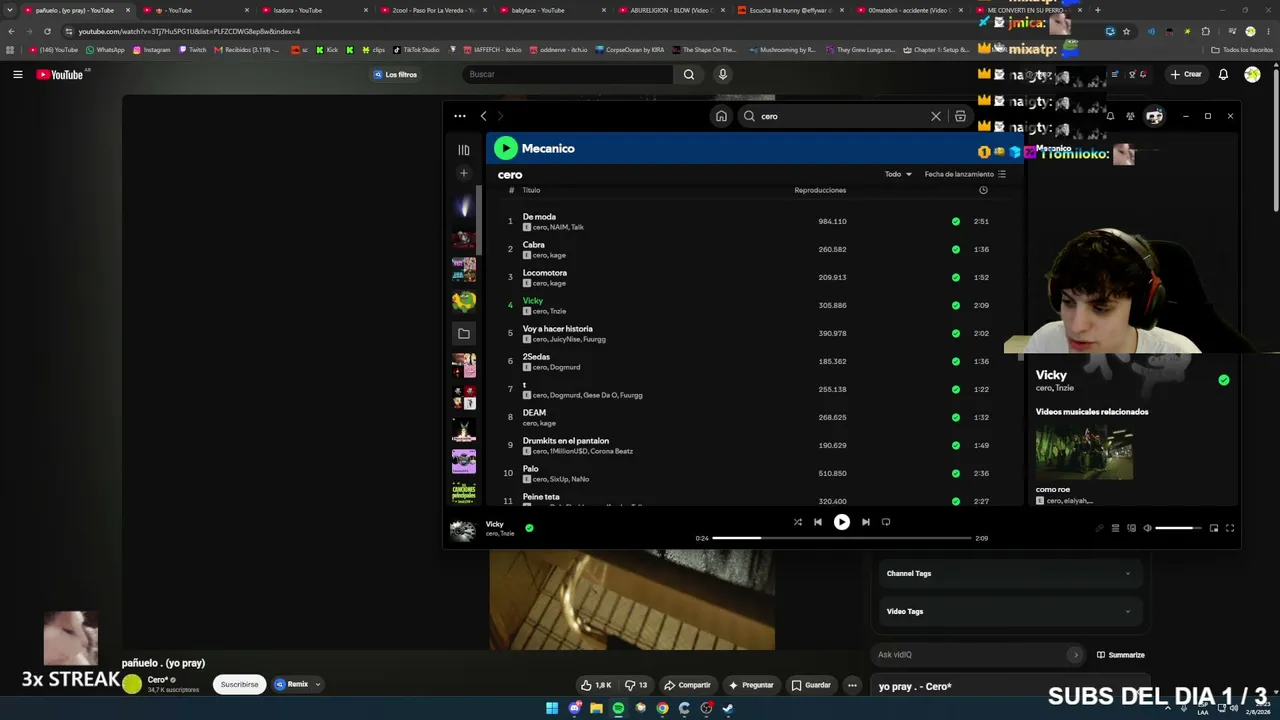Open Steam from the taskbar

pyautogui.click(x=728, y=708)
